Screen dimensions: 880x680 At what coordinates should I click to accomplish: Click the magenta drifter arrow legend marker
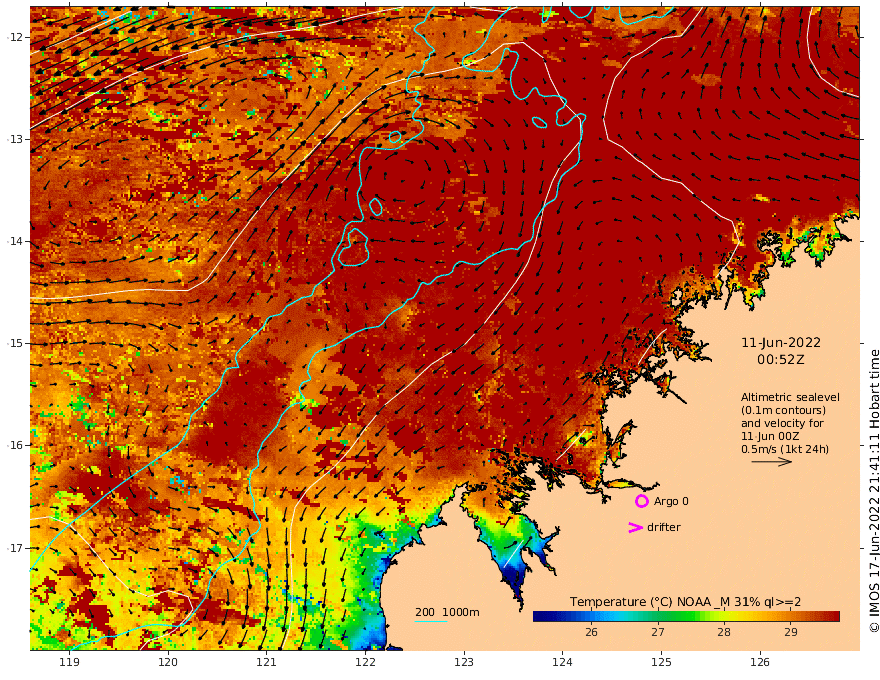[x=635, y=527]
